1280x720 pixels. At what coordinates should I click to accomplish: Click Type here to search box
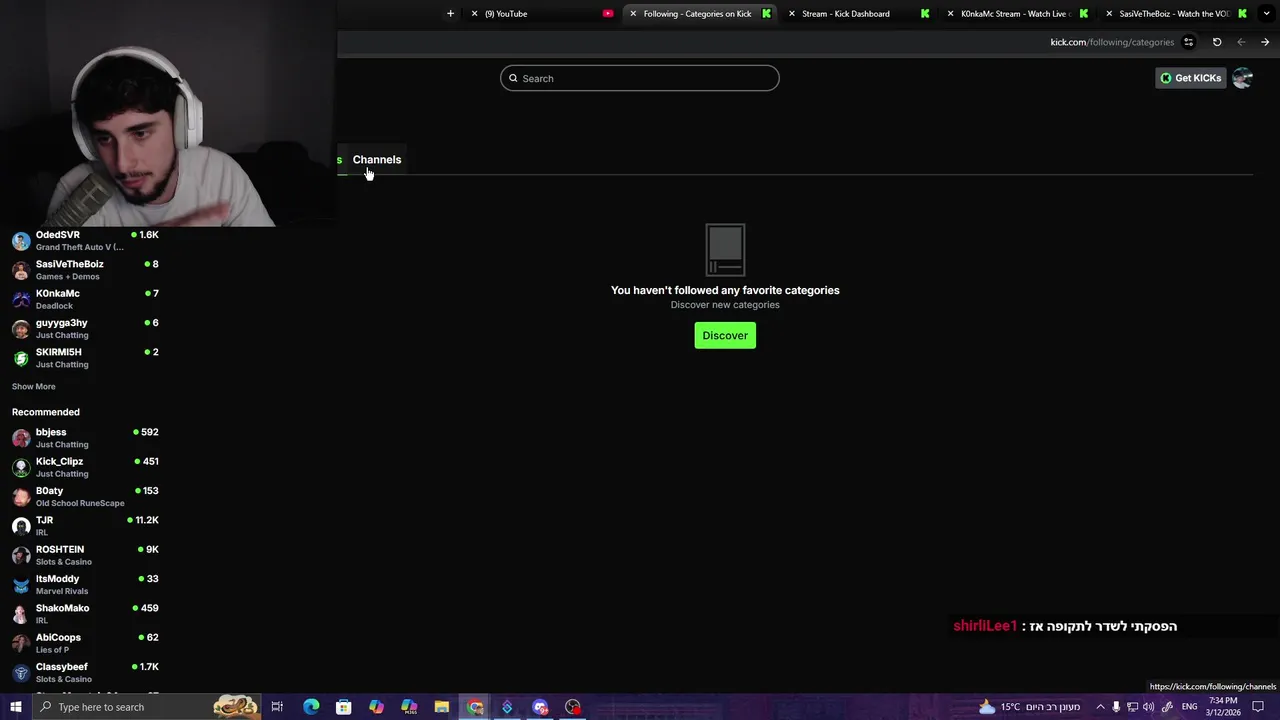[146, 707]
